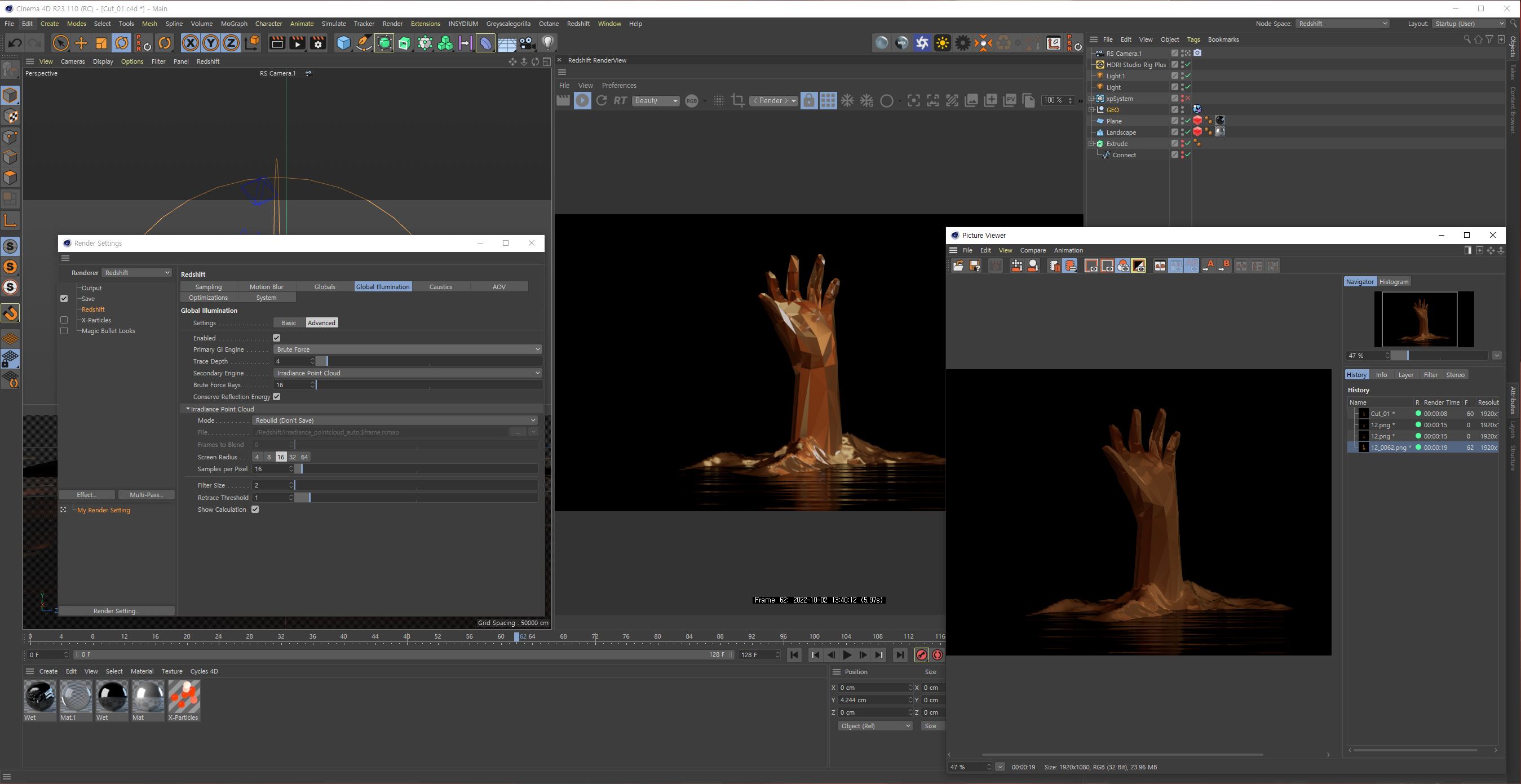Click the Wet material thumbnail first in row
This screenshot has height=784, width=1521.
pyautogui.click(x=40, y=697)
